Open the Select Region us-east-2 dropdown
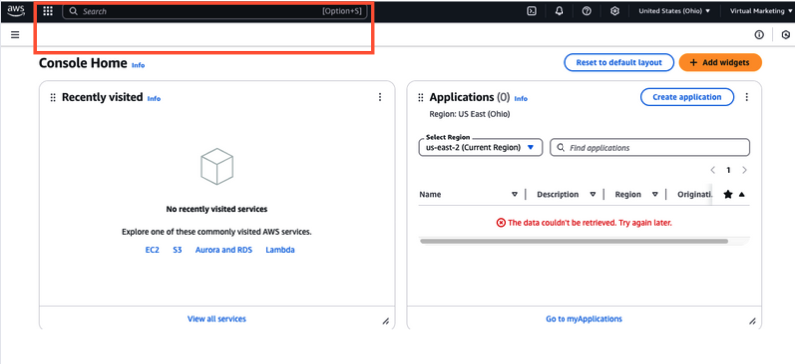795x364 pixels. (x=481, y=148)
